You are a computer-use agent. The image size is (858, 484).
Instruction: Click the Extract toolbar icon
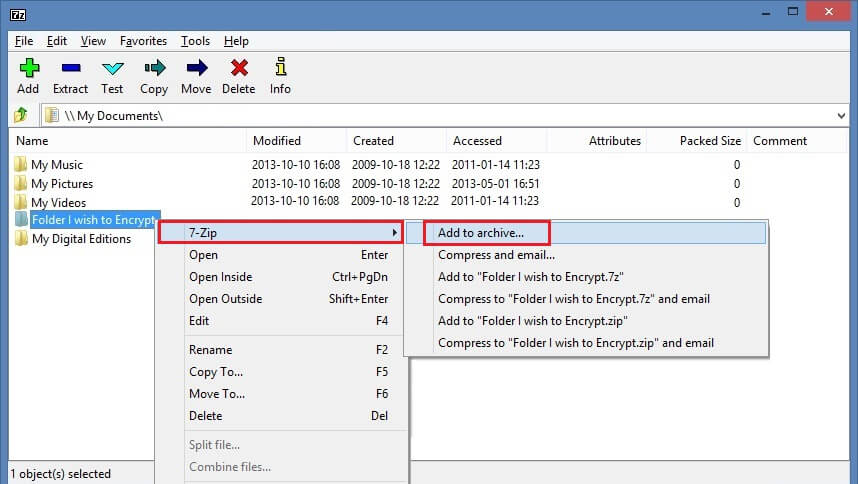(70, 69)
